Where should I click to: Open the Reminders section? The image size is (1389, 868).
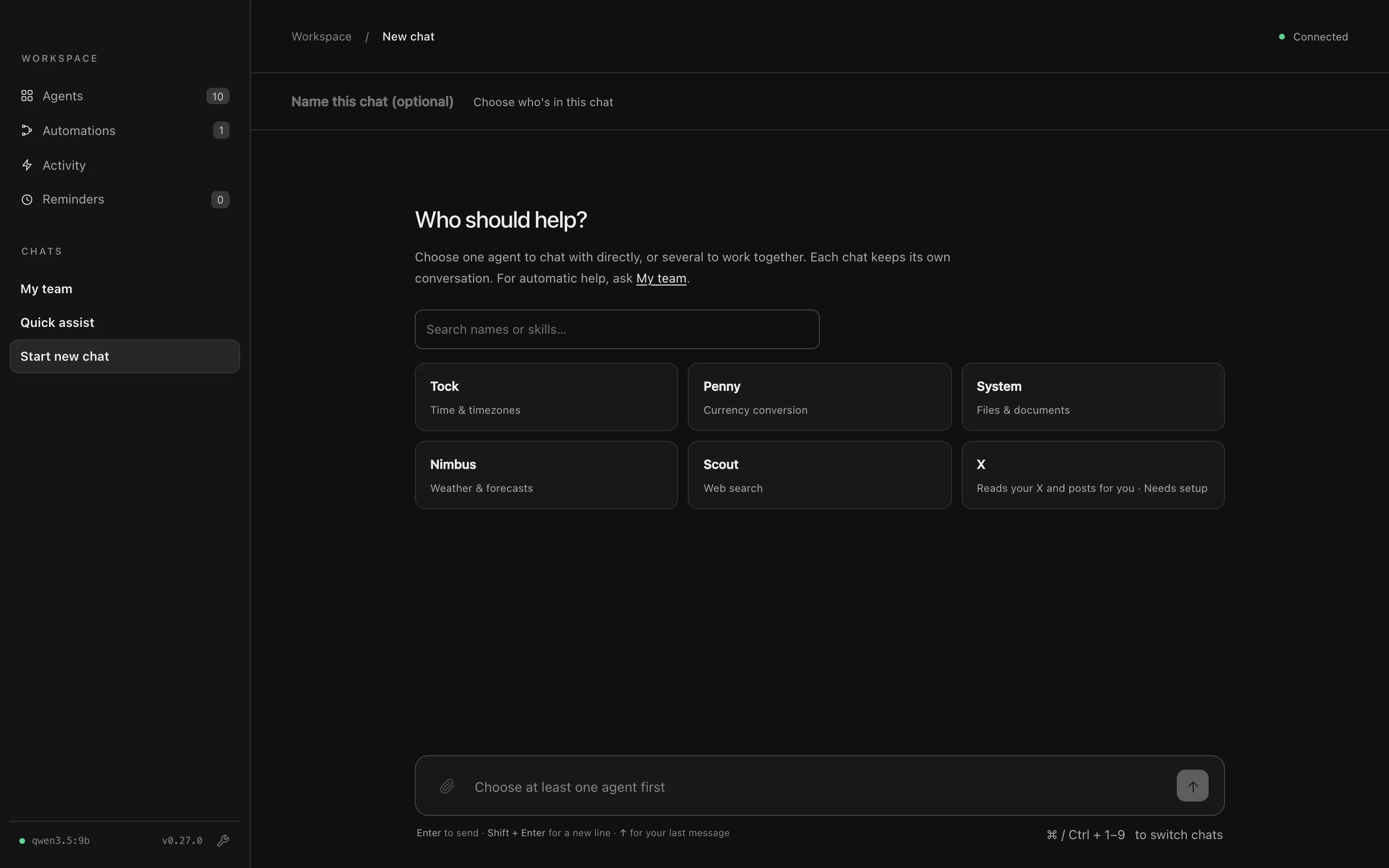coord(124,200)
